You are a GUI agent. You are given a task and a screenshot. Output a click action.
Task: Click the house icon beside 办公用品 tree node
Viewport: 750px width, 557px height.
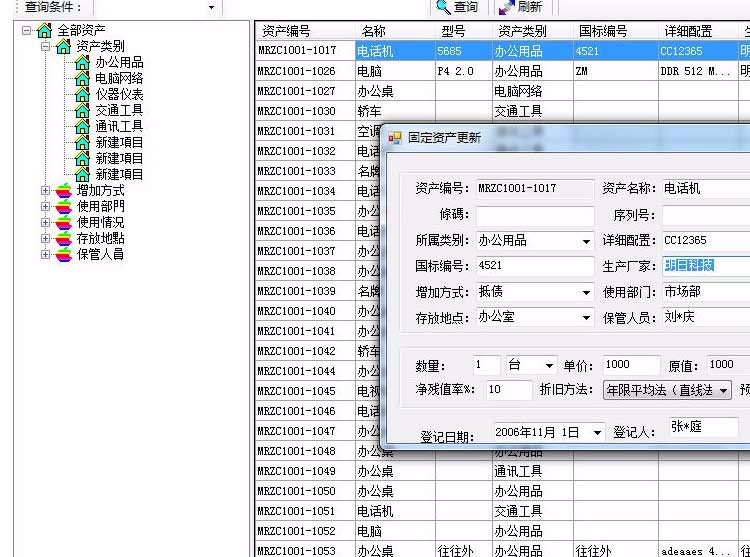[x=82, y=62]
